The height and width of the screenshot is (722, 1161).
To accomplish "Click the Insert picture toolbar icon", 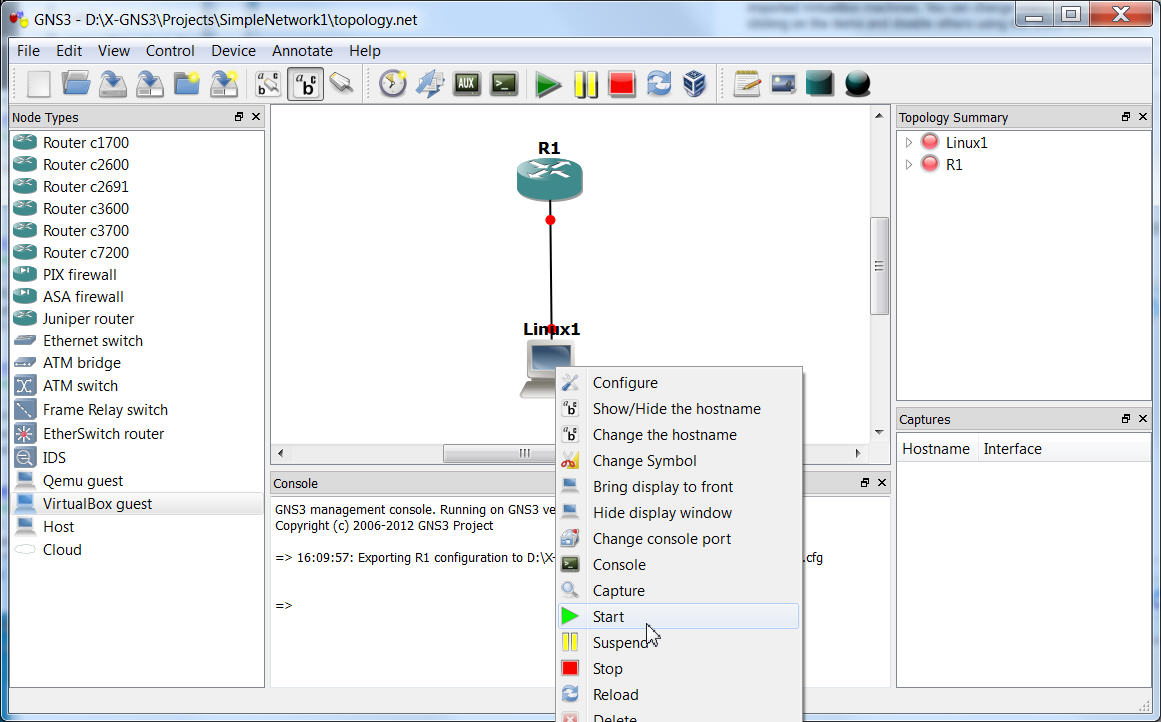I will 783,84.
